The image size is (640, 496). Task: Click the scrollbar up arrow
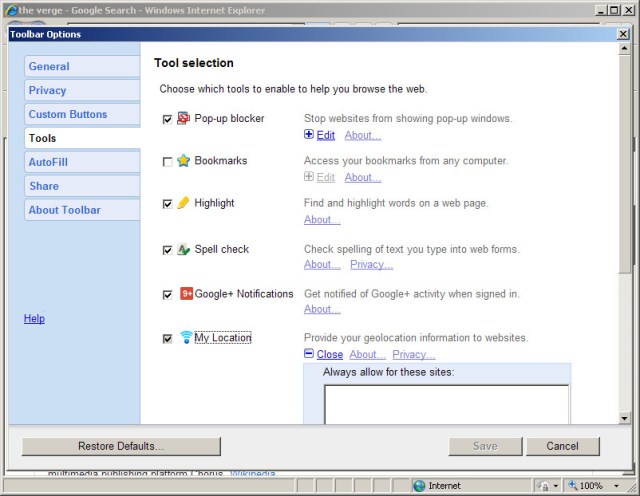coord(624,49)
